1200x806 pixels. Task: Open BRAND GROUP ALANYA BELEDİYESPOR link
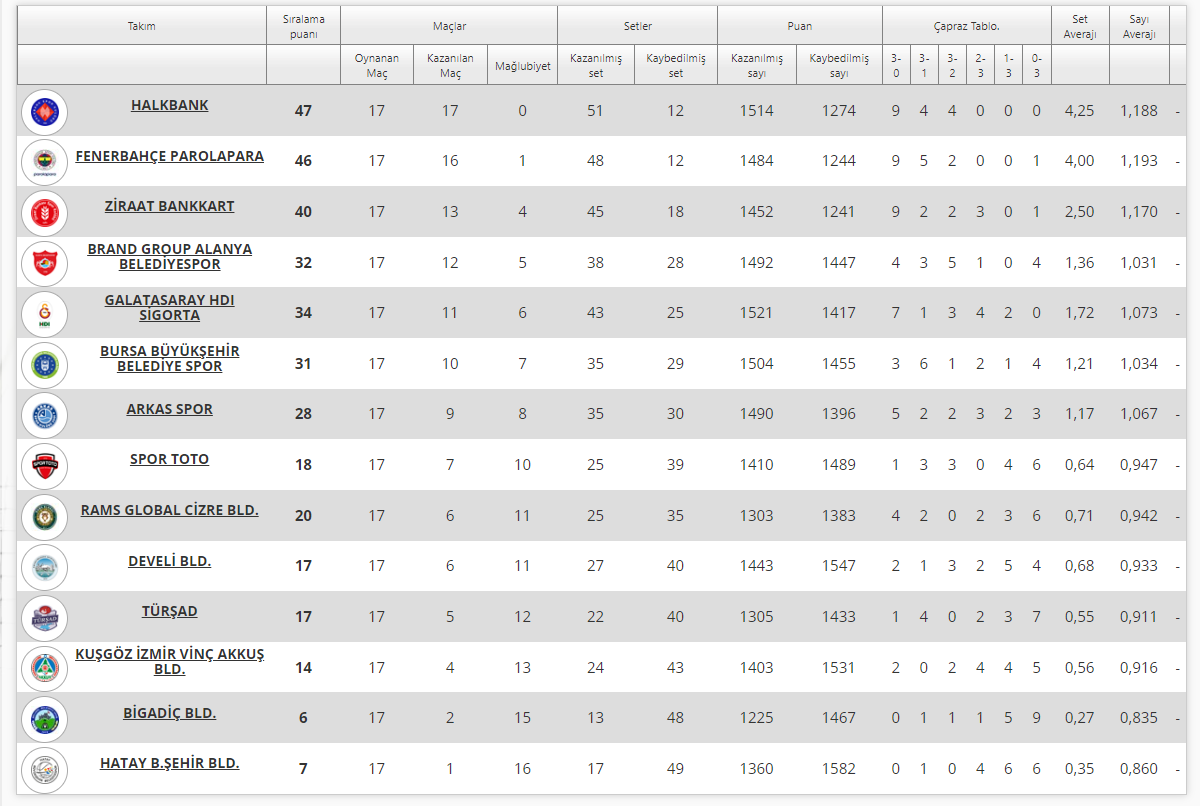[x=170, y=257]
